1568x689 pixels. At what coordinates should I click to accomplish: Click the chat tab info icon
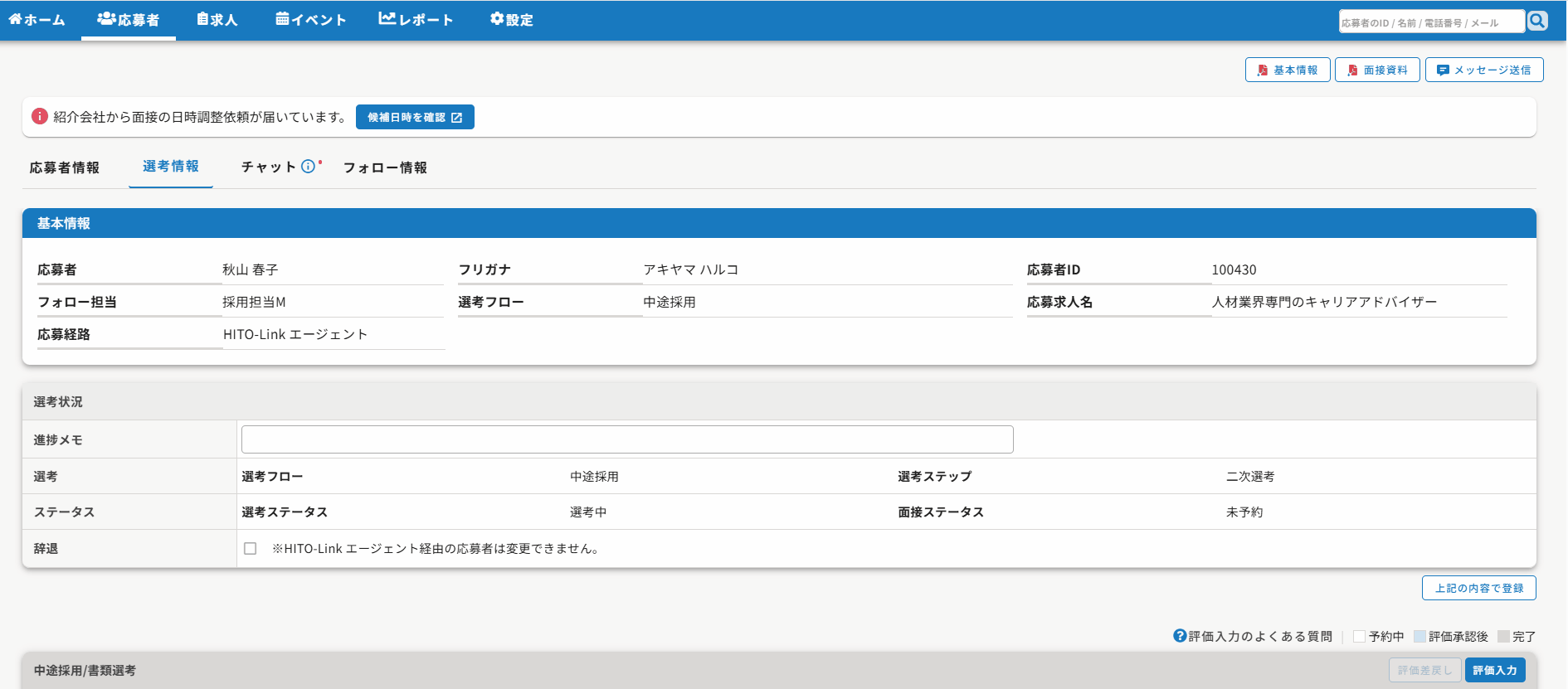pos(308,166)
